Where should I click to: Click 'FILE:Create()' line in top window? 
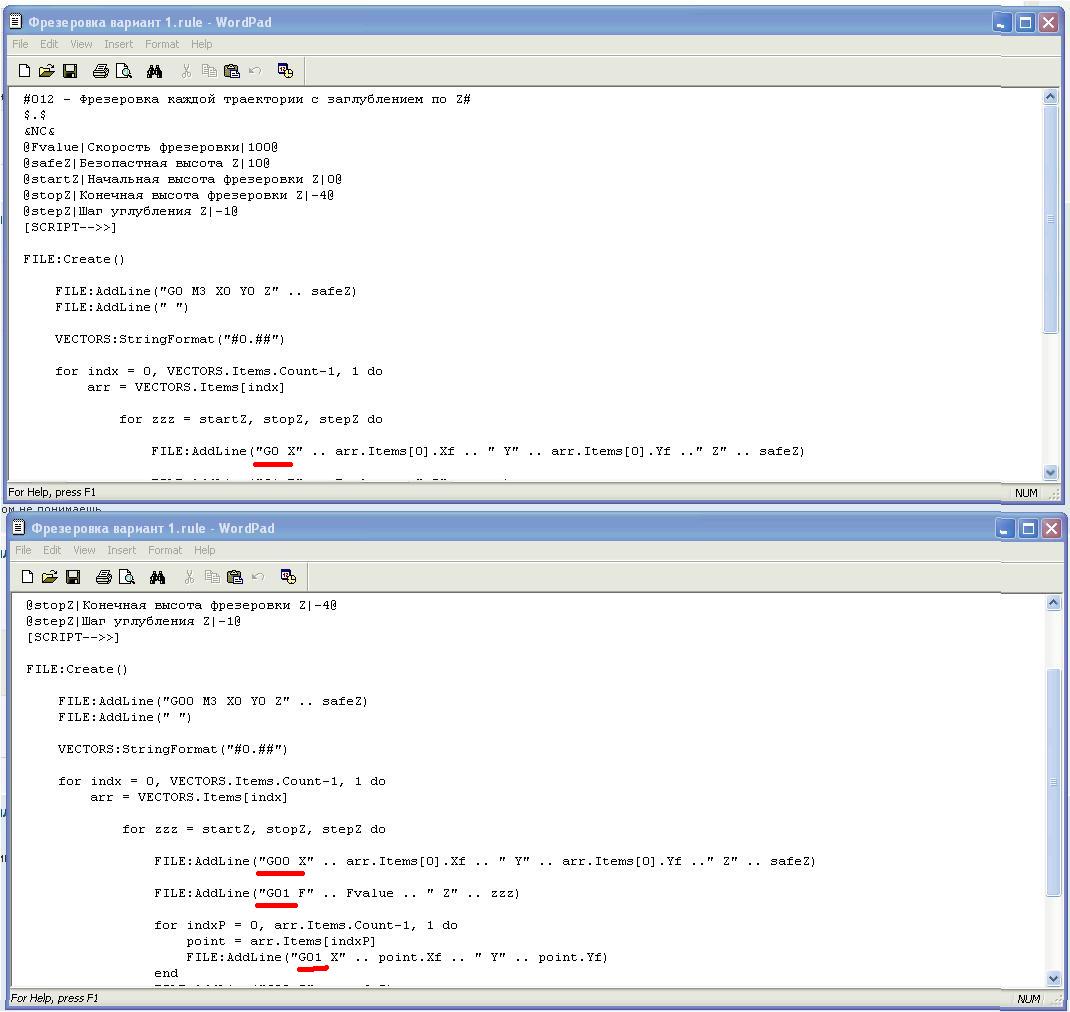74,259
